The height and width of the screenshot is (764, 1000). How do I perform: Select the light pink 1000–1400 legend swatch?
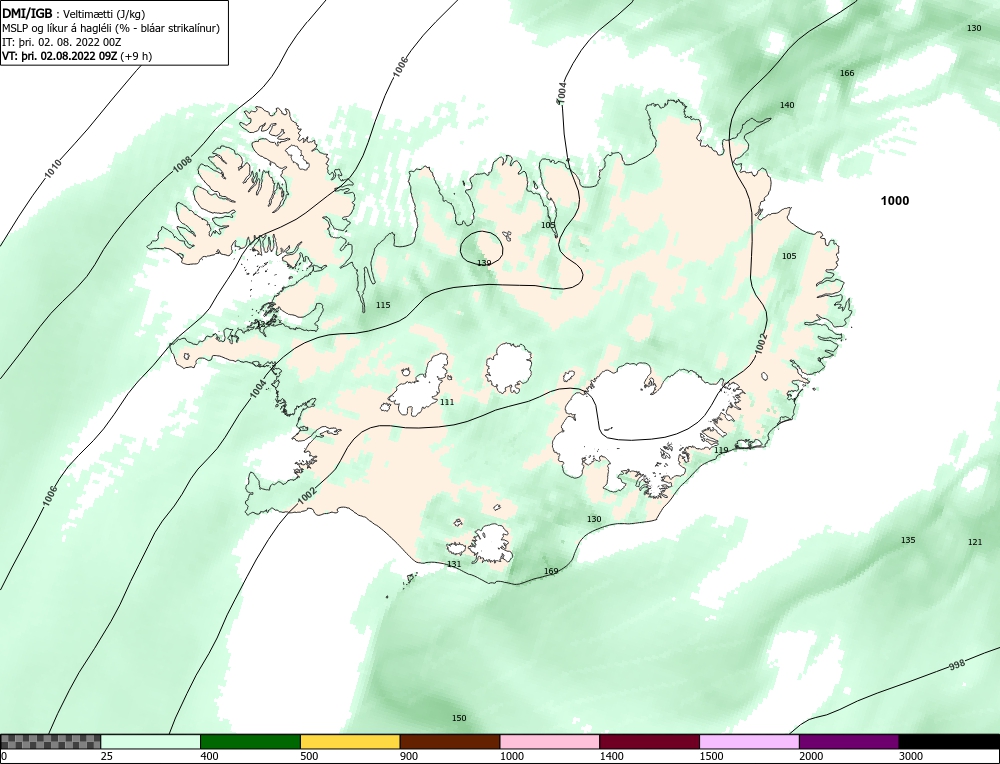pos(550,741)
